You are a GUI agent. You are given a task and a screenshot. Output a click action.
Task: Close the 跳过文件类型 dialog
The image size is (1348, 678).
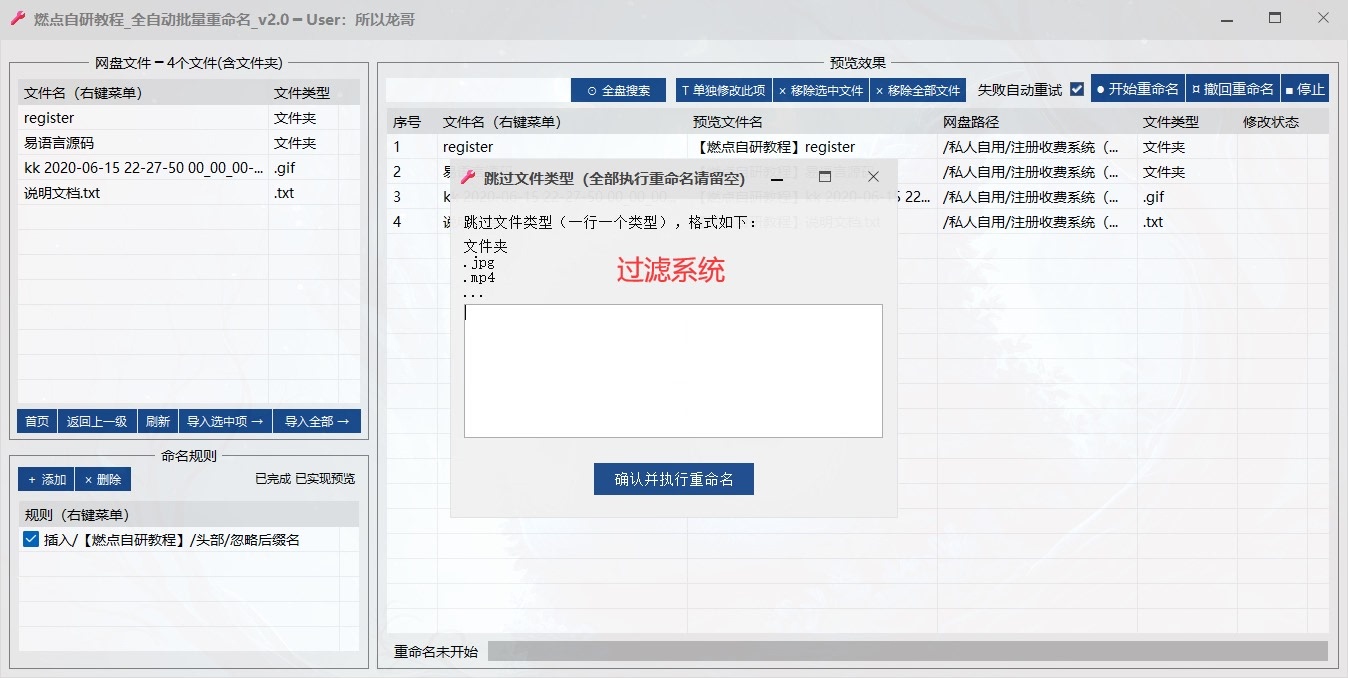(x=873, y=177)
